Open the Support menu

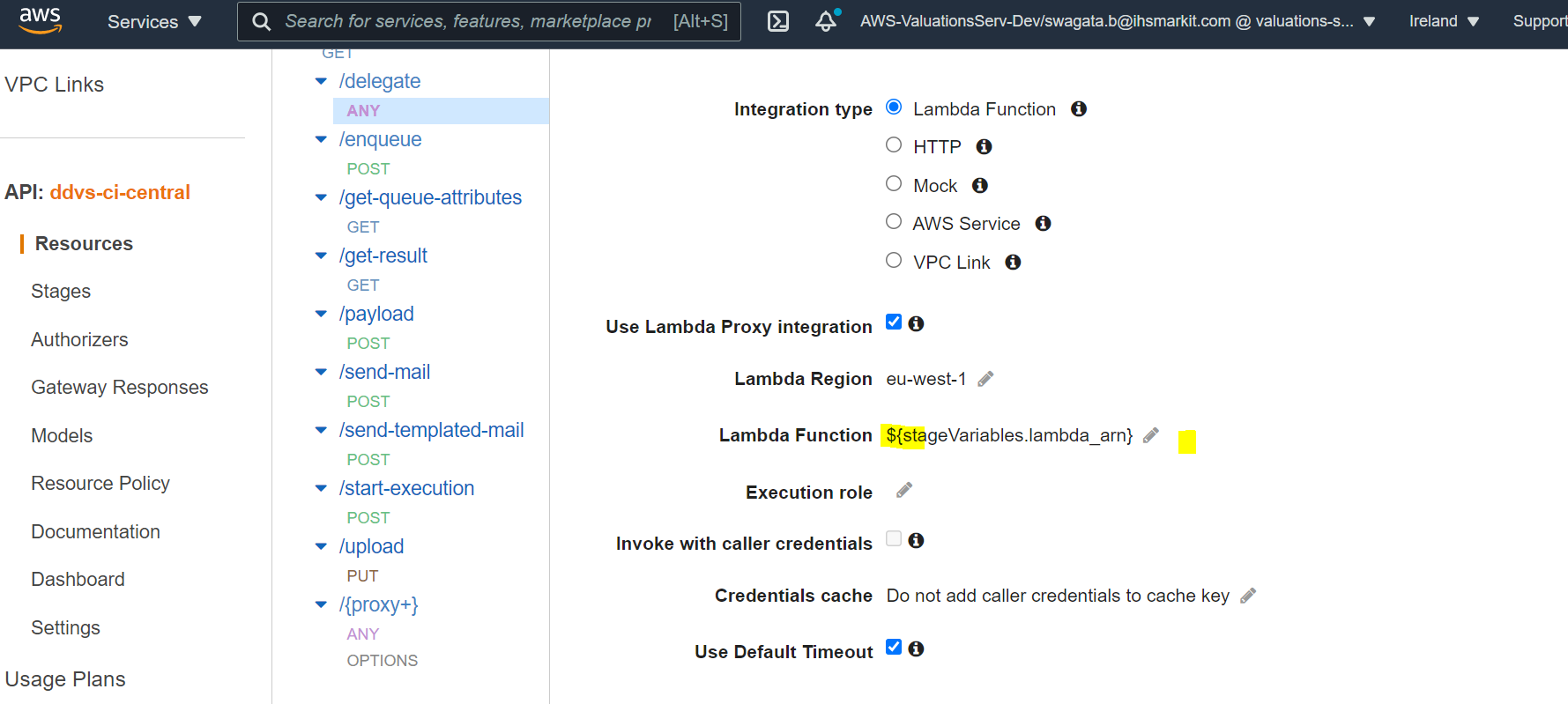pyautogui.click(x=1539, y=21)
